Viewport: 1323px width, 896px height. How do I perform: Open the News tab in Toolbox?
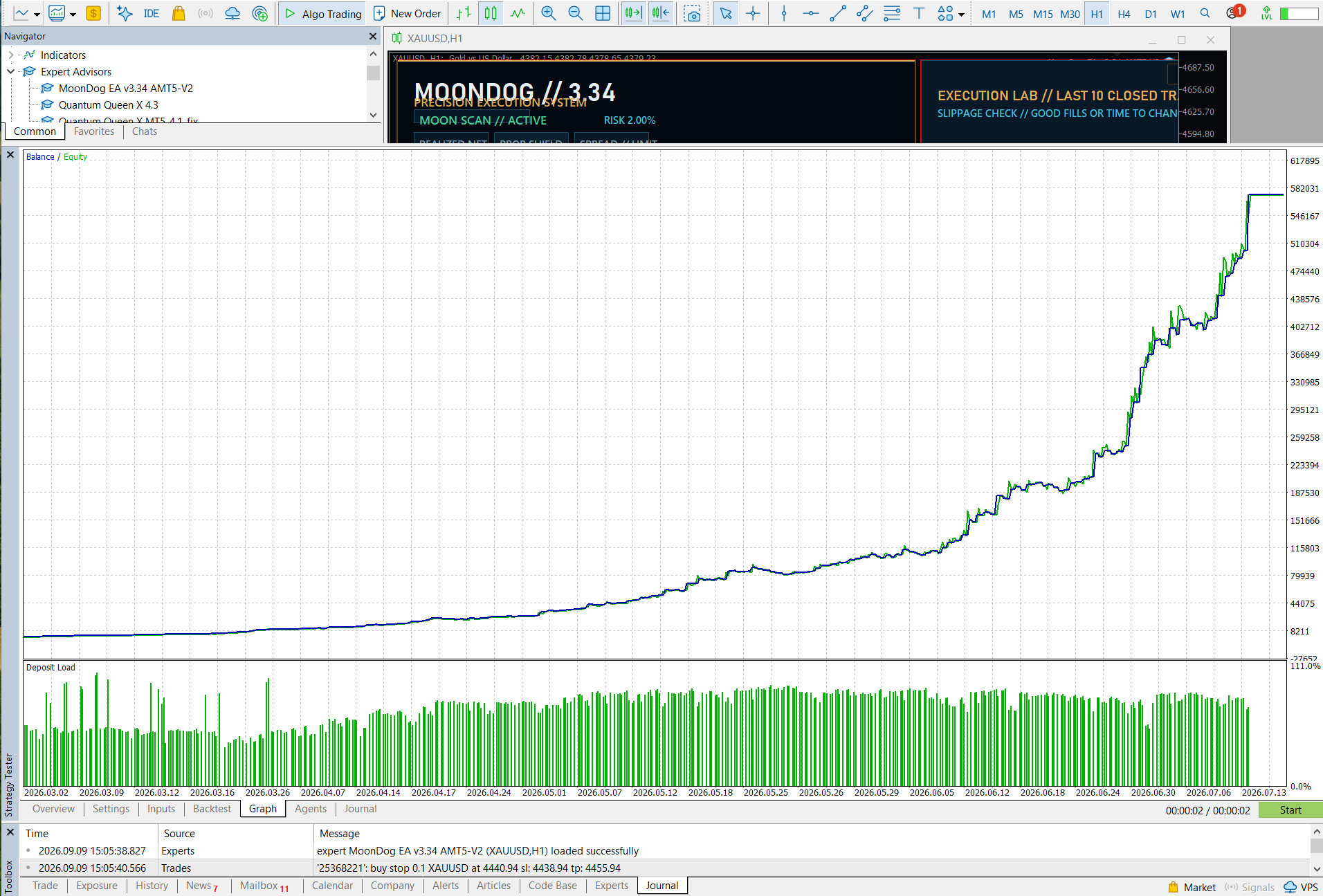coord(201,886)
